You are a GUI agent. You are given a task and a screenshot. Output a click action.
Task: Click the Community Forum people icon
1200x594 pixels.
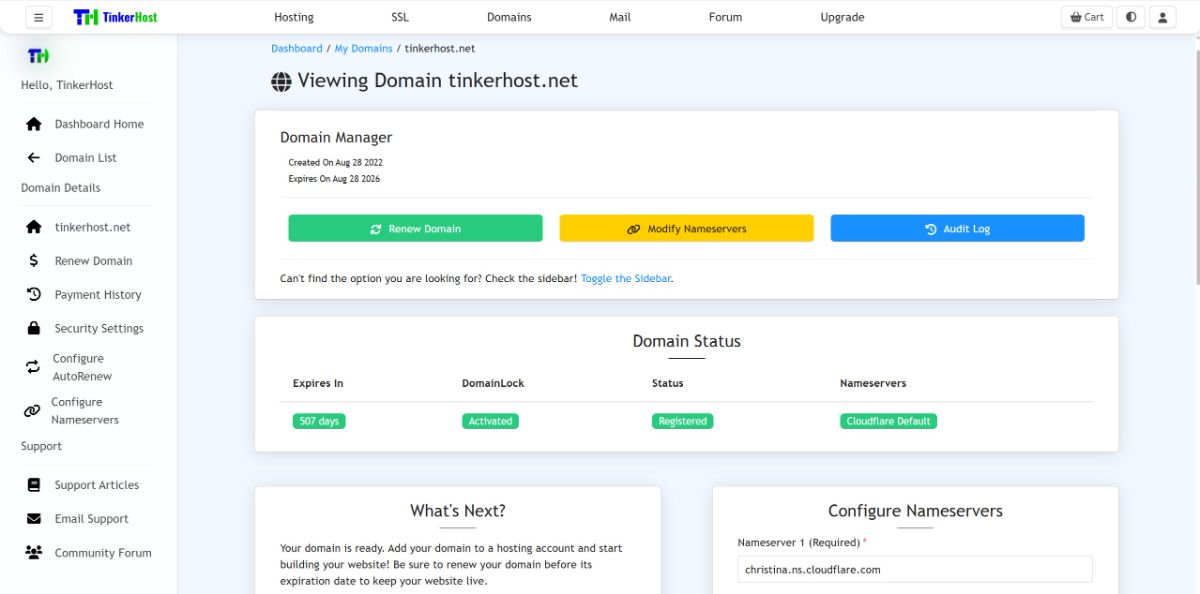[x=34, y=553]
